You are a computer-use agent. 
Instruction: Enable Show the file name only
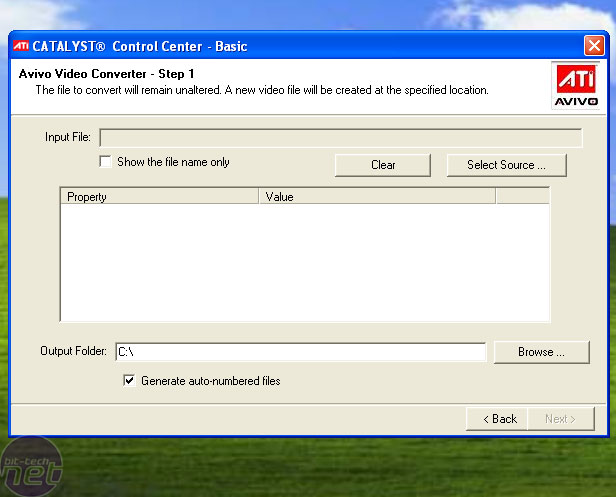point(105,161)
